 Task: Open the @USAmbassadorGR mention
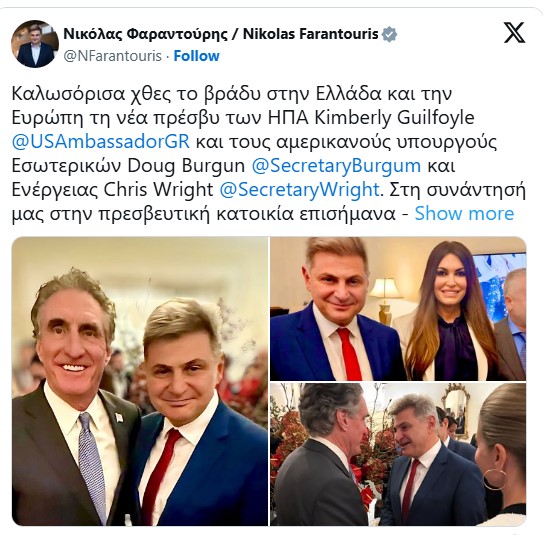click(x=100, y=142)
